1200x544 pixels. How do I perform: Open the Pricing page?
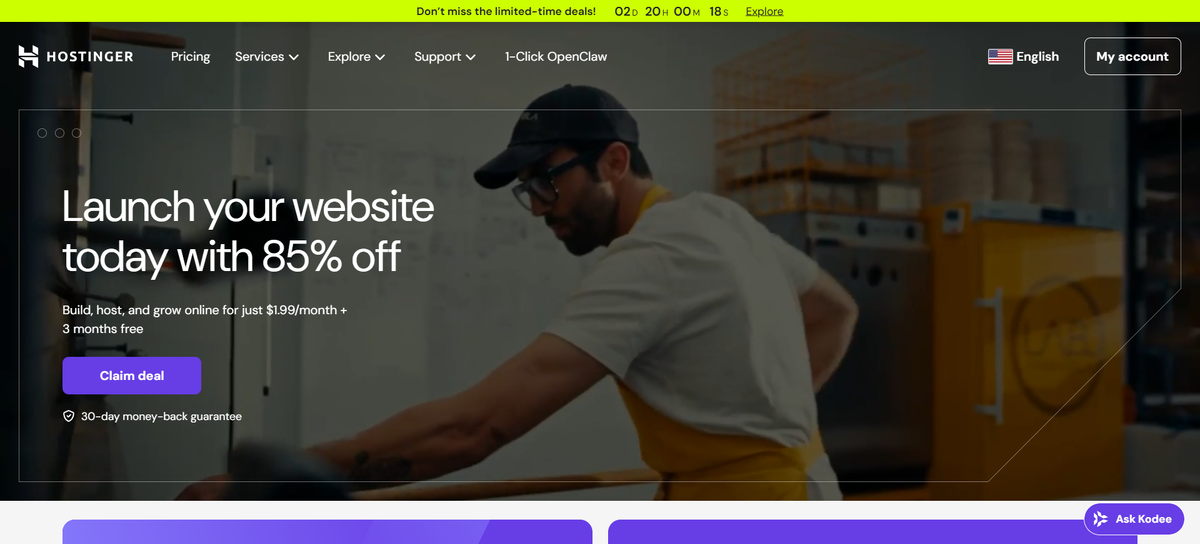pyautogui.click(x=190, y=57)
